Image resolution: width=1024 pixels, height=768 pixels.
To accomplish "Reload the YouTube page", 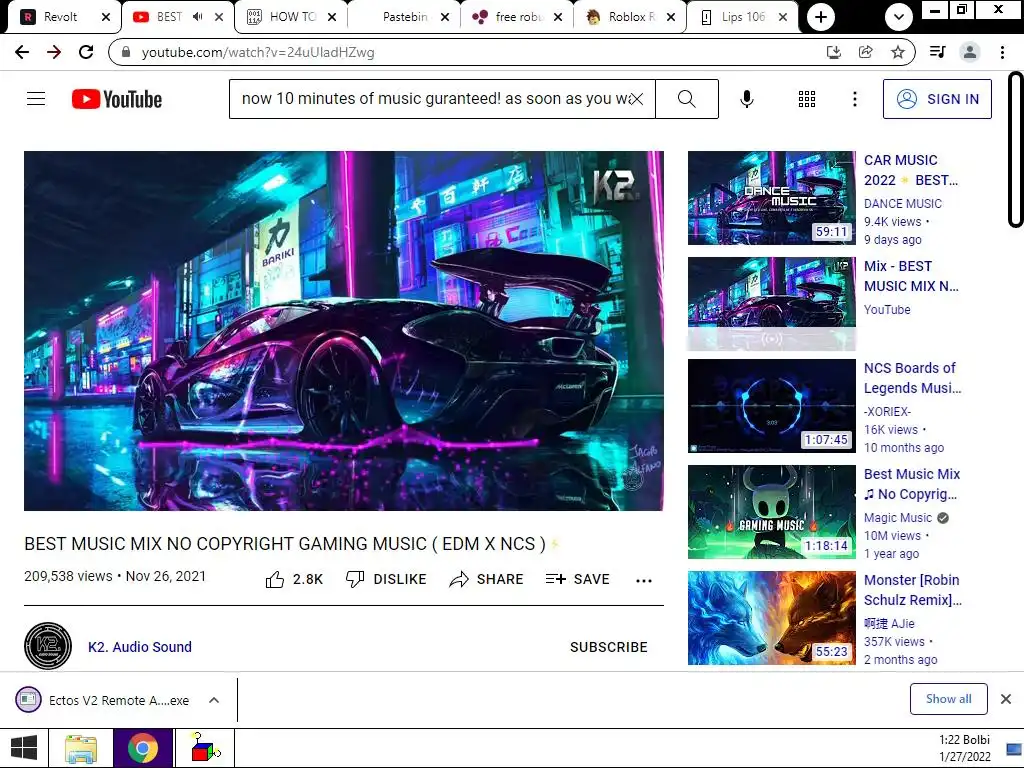I will [86, 52].
